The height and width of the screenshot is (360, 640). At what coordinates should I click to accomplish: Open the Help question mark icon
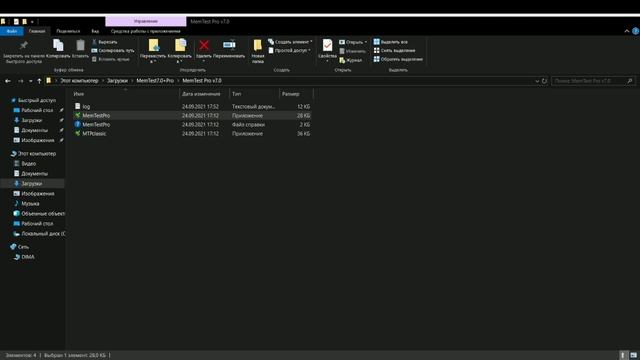point(636,31)
